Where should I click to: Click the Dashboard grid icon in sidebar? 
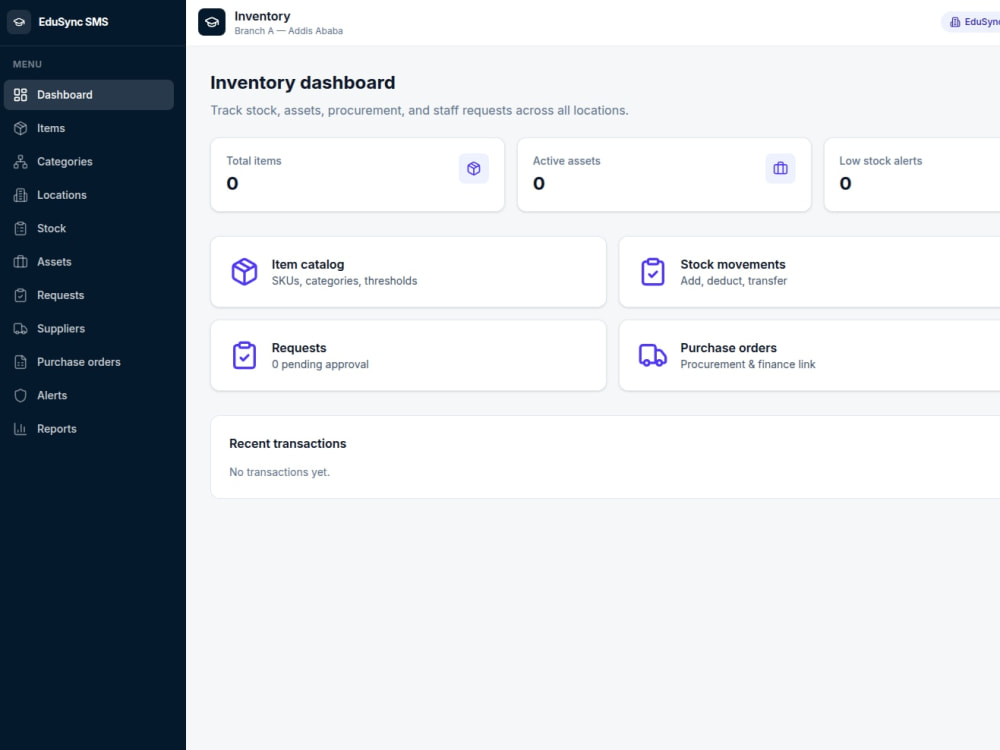point(20,95)
